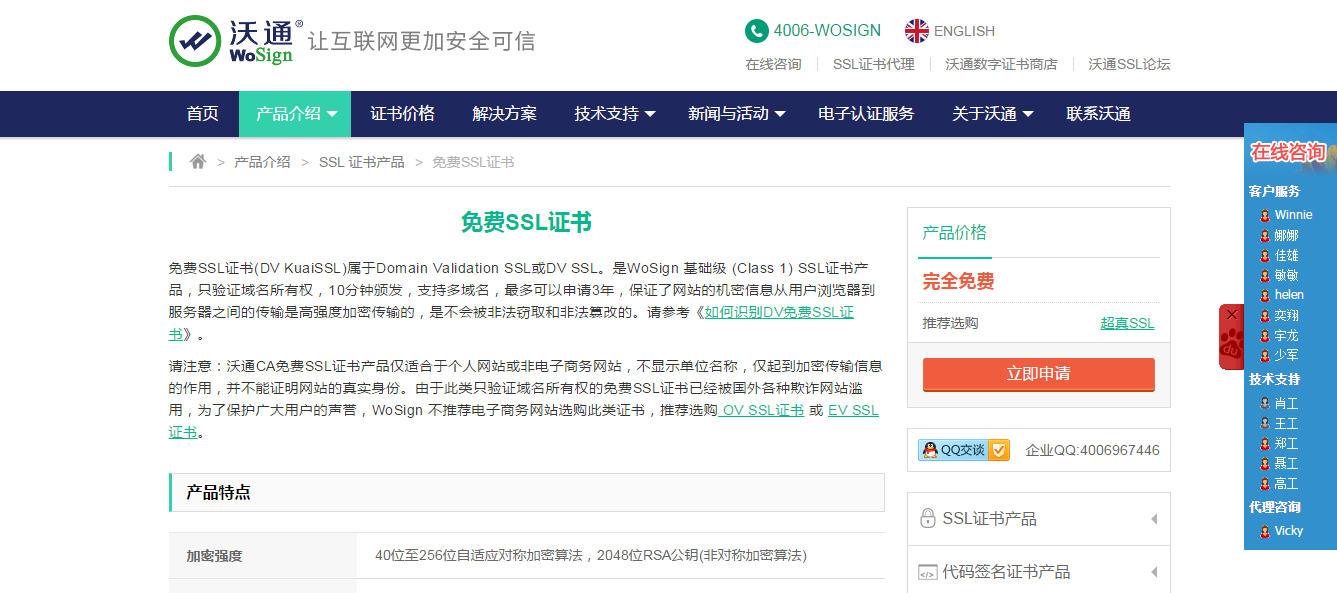1337x593 pixels.
Task: Open the 产品介绍 dropdown in the navigation bar
Action: pyautogui.click(x=295, y=114)
